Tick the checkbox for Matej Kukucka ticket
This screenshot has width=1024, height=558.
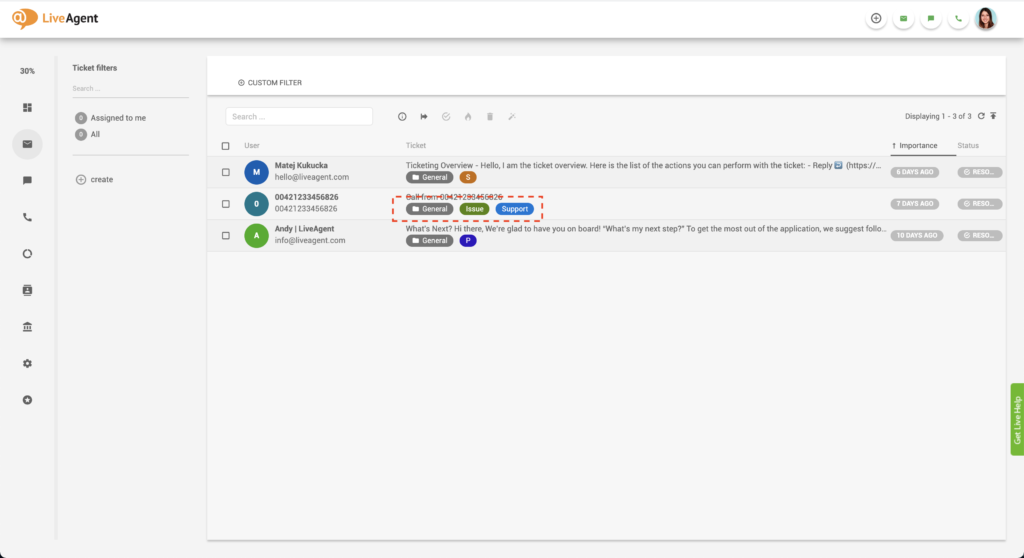pos(225,172)
